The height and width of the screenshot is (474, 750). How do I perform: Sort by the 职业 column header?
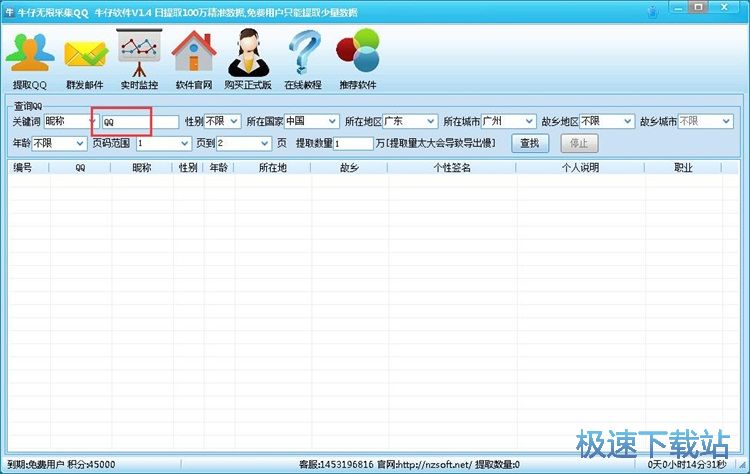(x=683, y=167)
